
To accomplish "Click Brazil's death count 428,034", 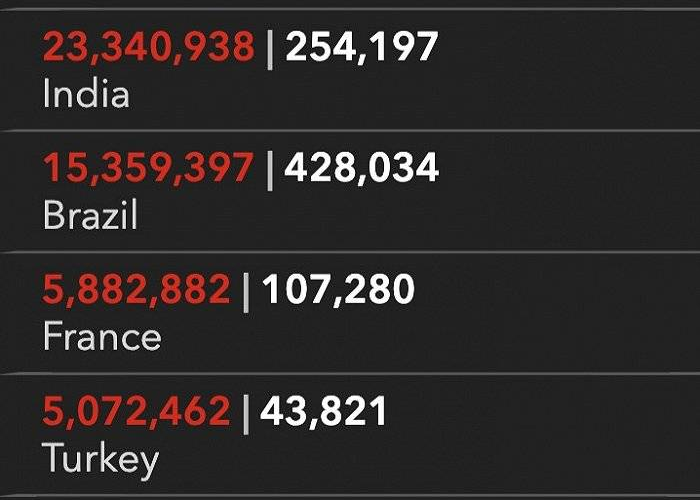I will pos(362,168).
